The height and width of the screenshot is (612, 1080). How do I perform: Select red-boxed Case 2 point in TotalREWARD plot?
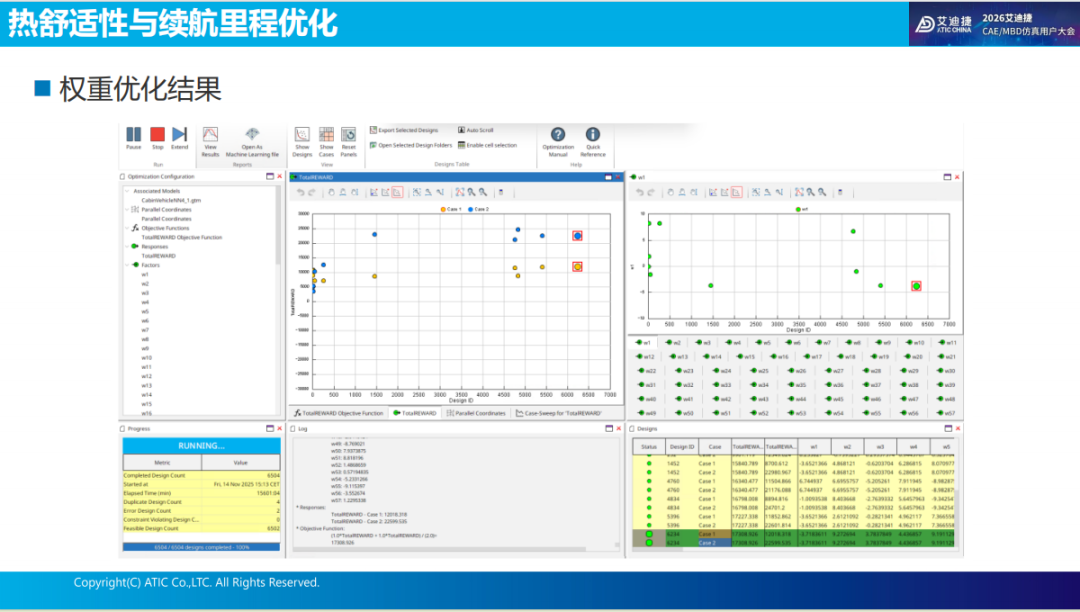[577, 235]
